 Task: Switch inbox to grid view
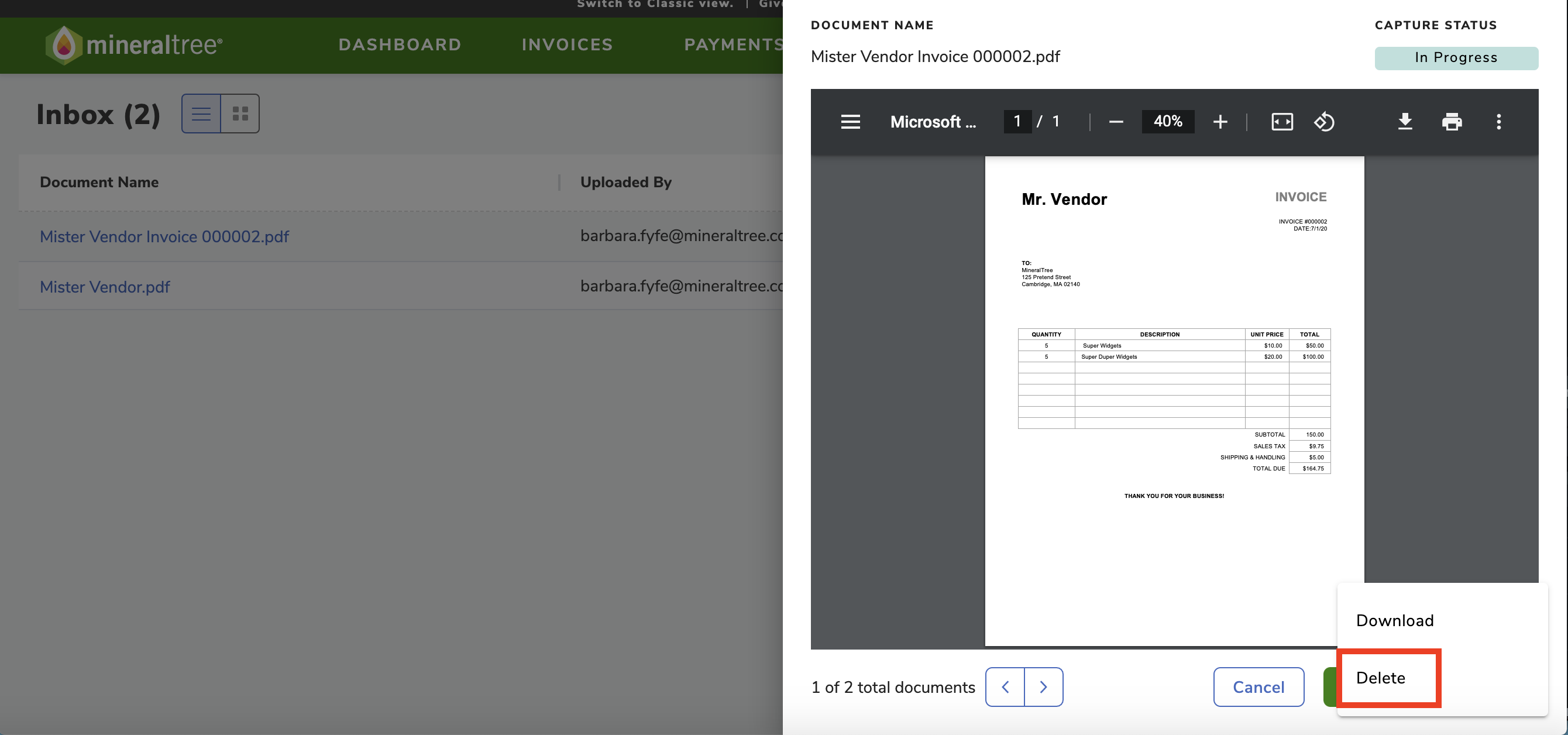(240, 114)
